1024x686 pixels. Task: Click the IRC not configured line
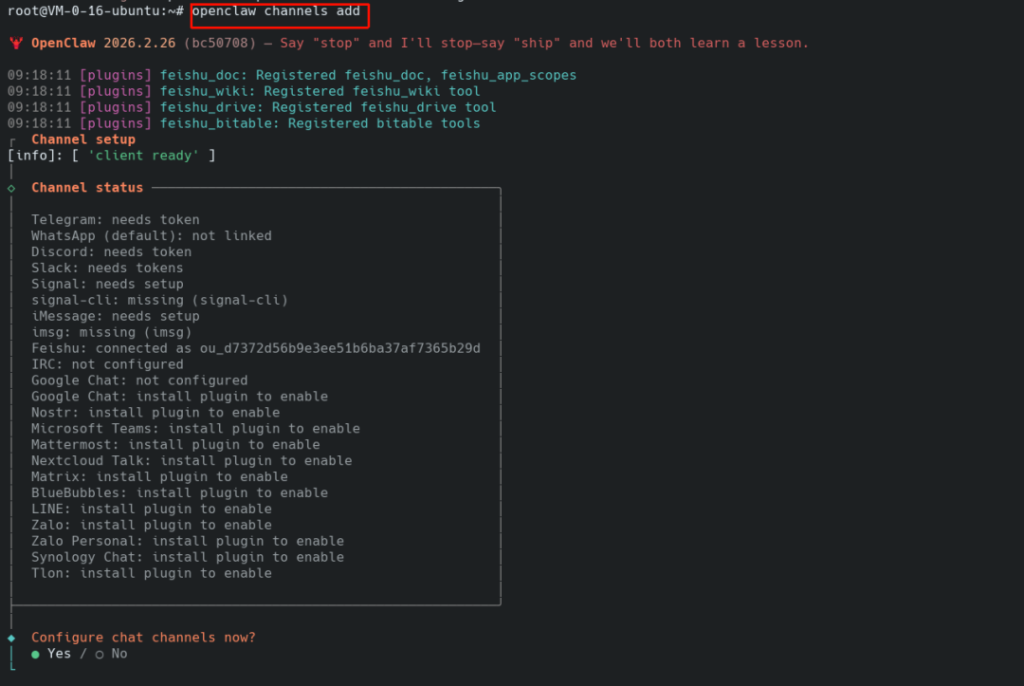pyautogui.click(x=107, y=364)
